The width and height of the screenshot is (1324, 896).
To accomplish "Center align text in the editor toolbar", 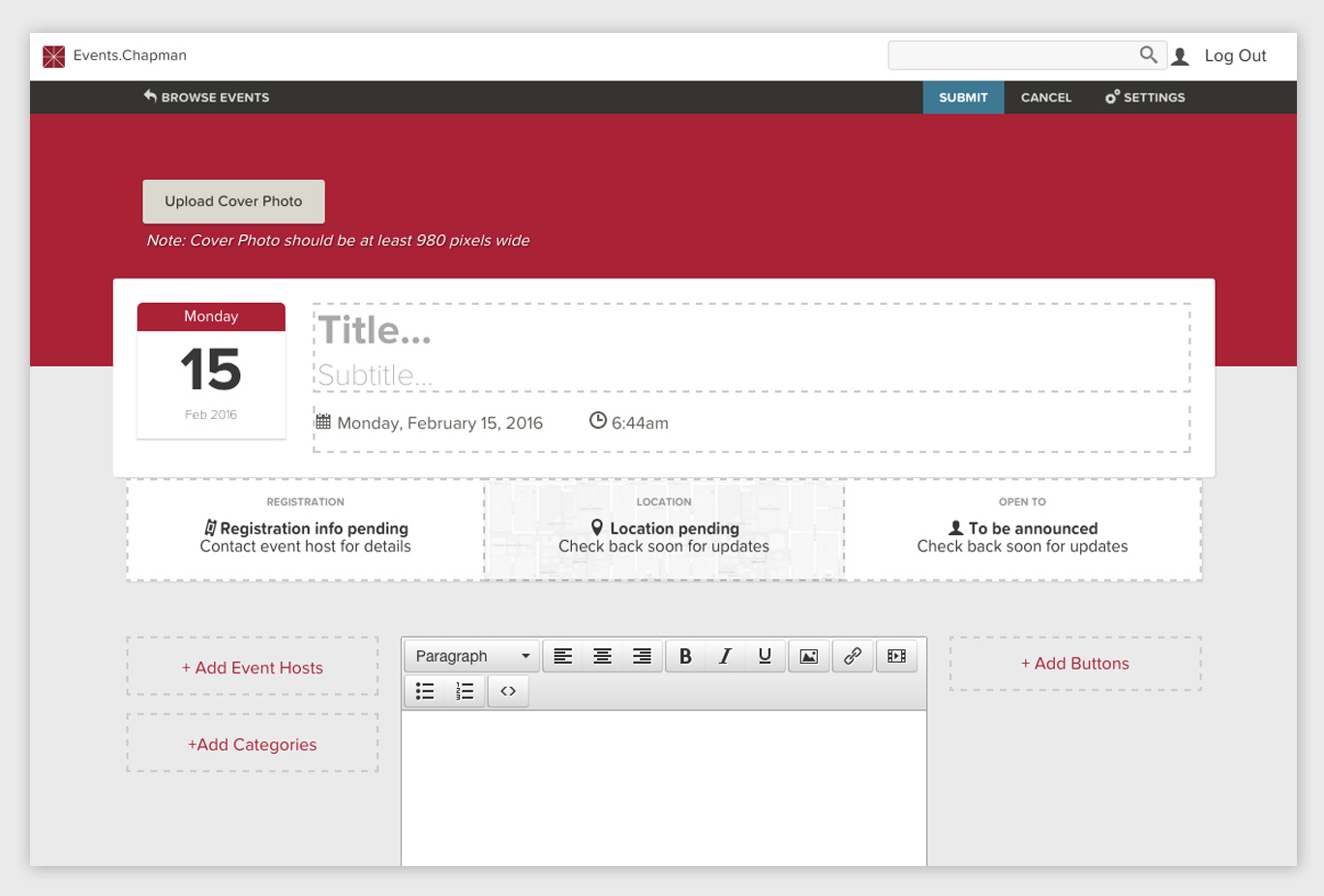I will (x=602, y=656).
